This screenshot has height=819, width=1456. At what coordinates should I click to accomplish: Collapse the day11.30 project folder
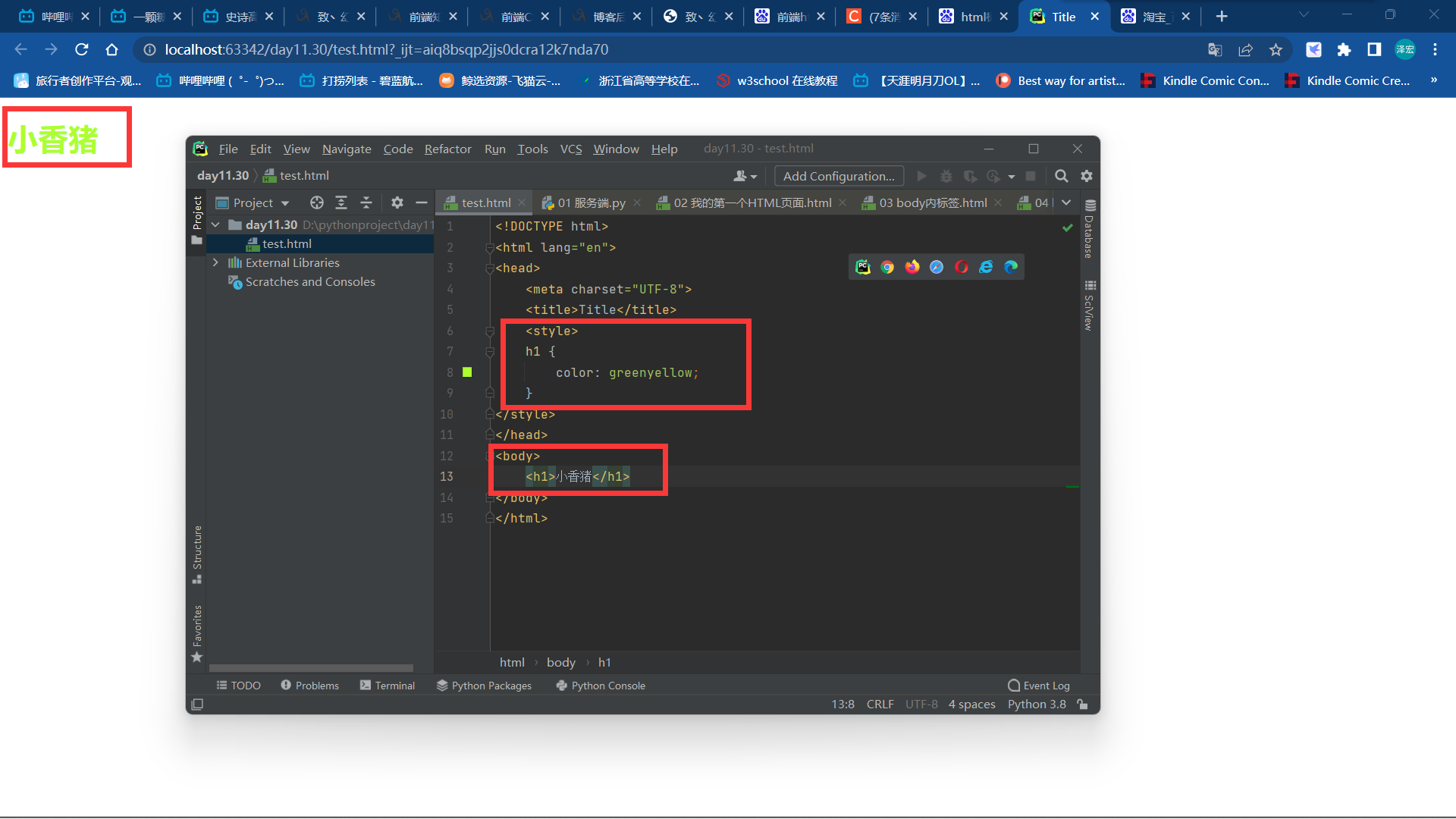tap(216, 224)
